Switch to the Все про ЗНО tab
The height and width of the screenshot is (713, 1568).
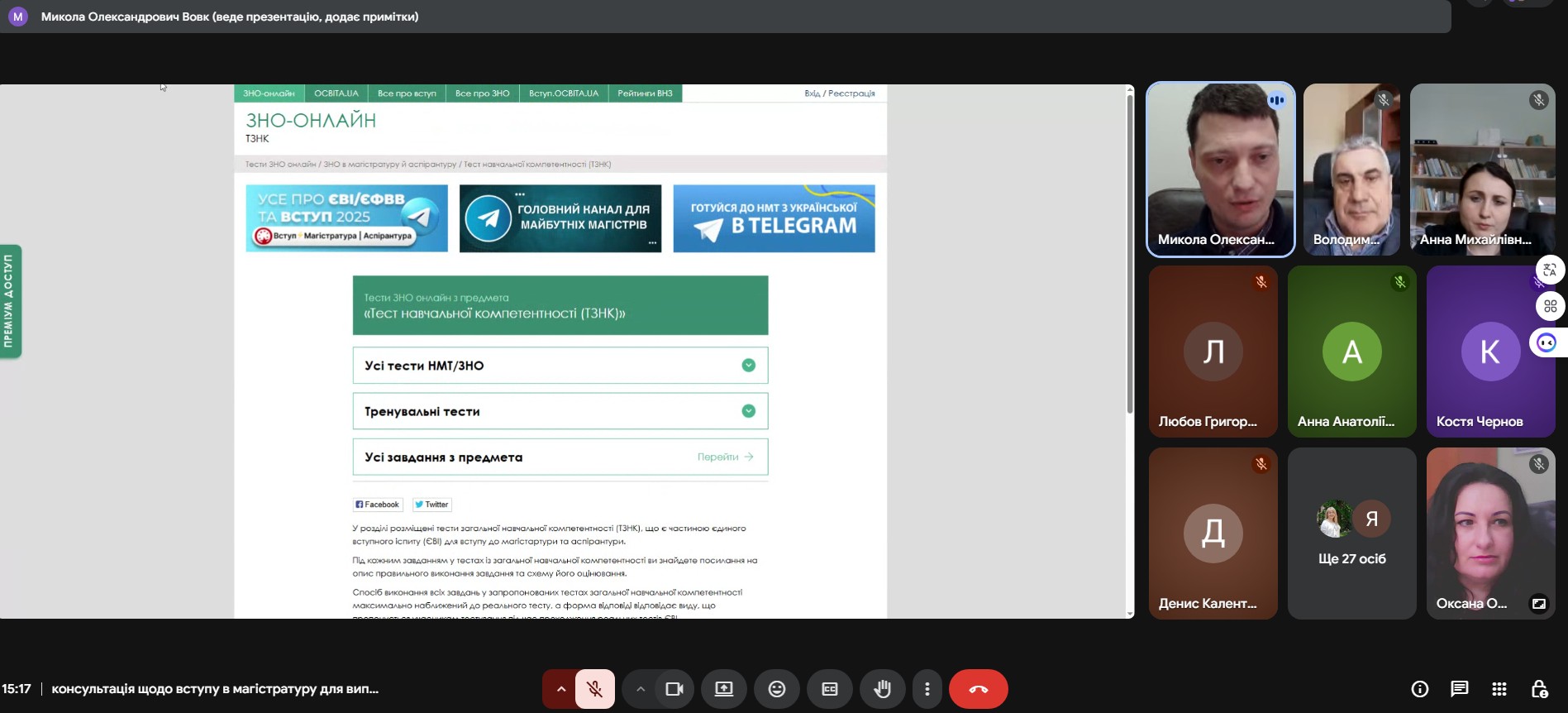point(482,93)
